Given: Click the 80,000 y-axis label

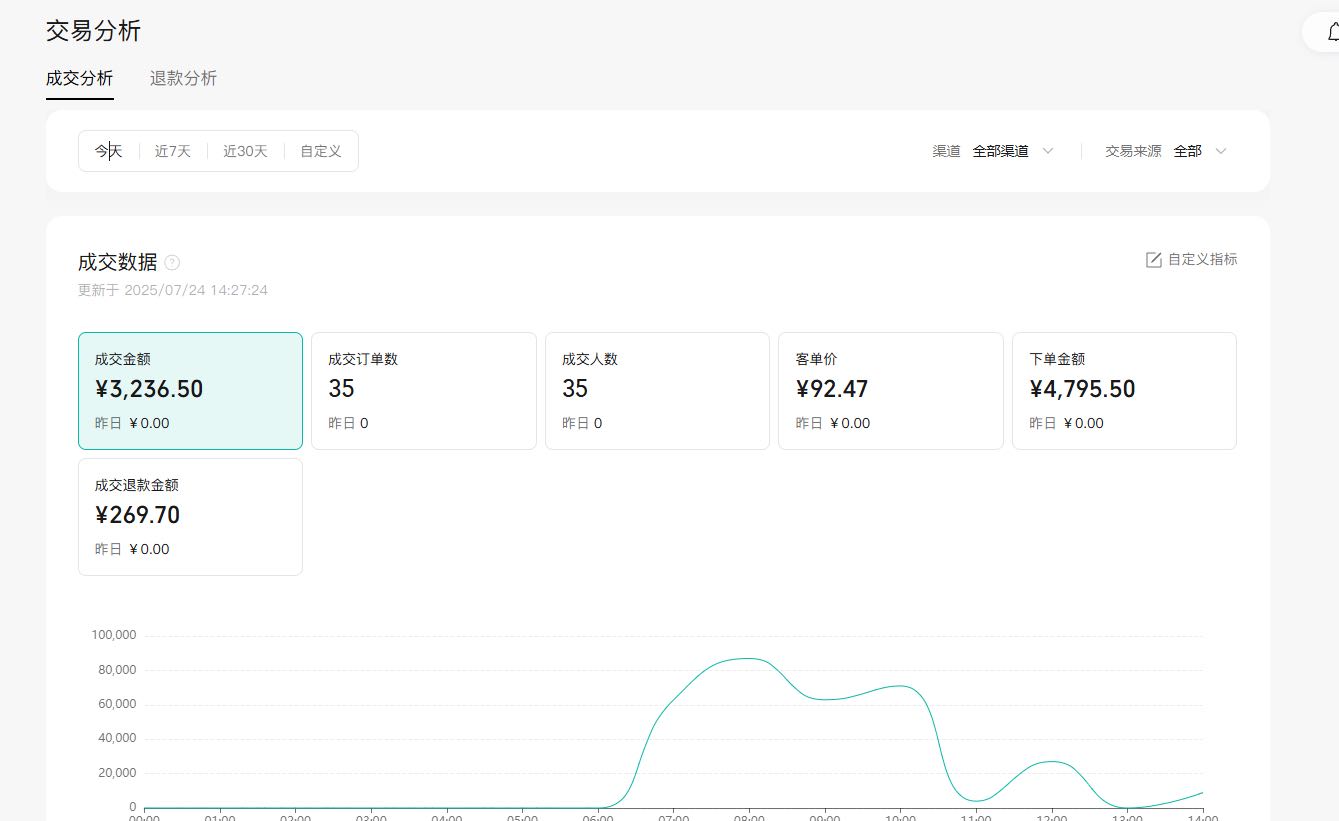Looking at the screenshot, I should (116, 670).
